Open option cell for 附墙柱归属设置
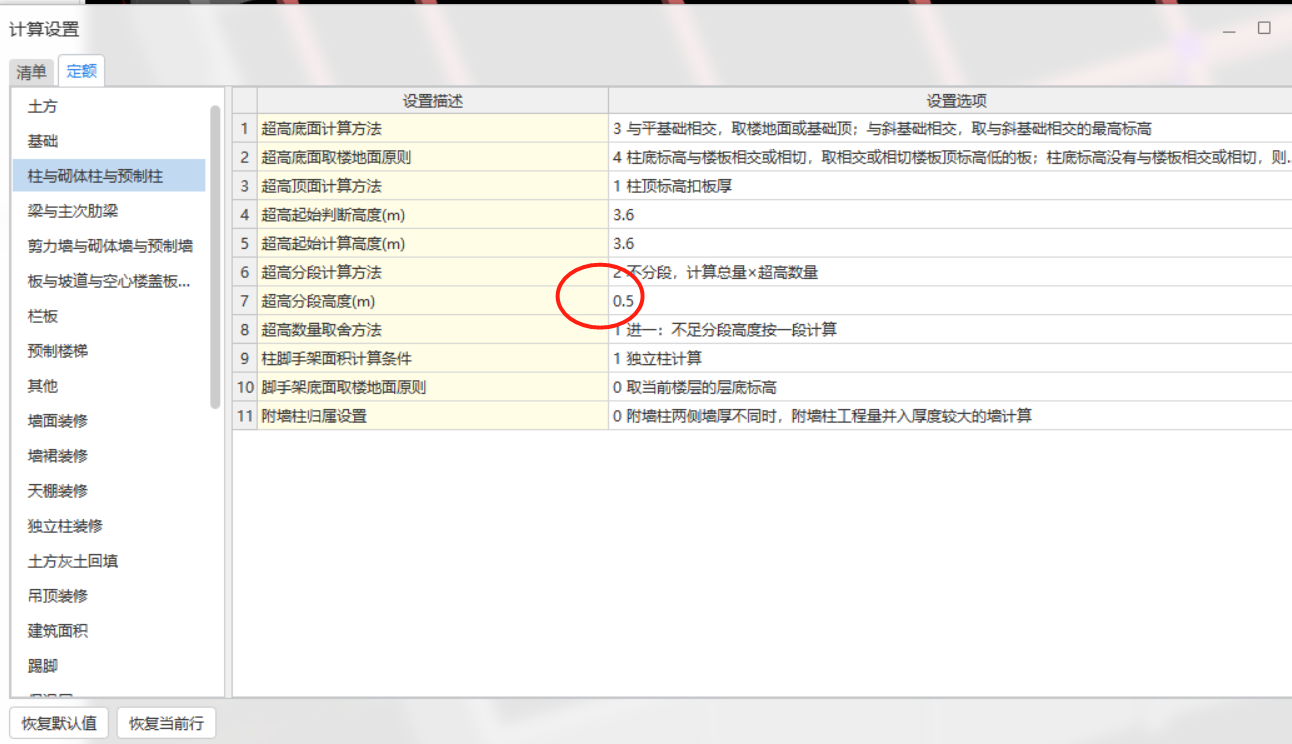Viewport: 1292px width, 744px height. [x=950, y=416]
